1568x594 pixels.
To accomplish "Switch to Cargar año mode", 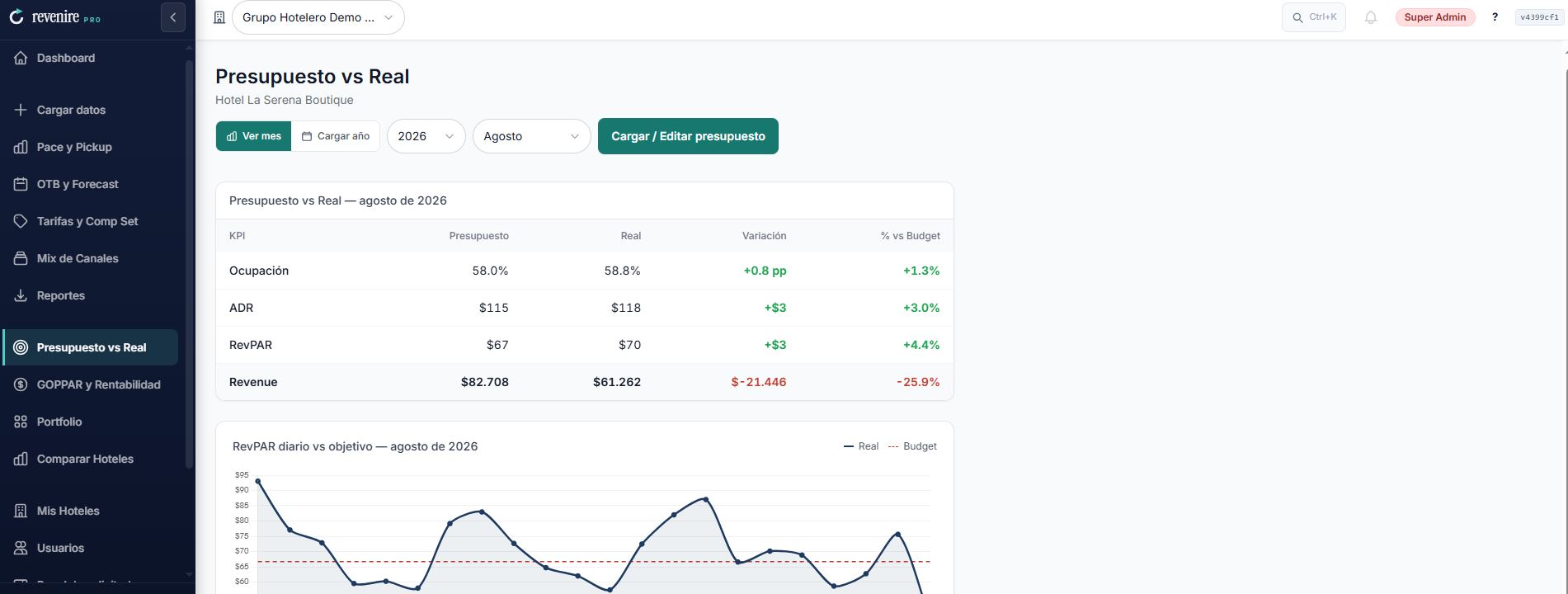I will click(x=336, y=136).
